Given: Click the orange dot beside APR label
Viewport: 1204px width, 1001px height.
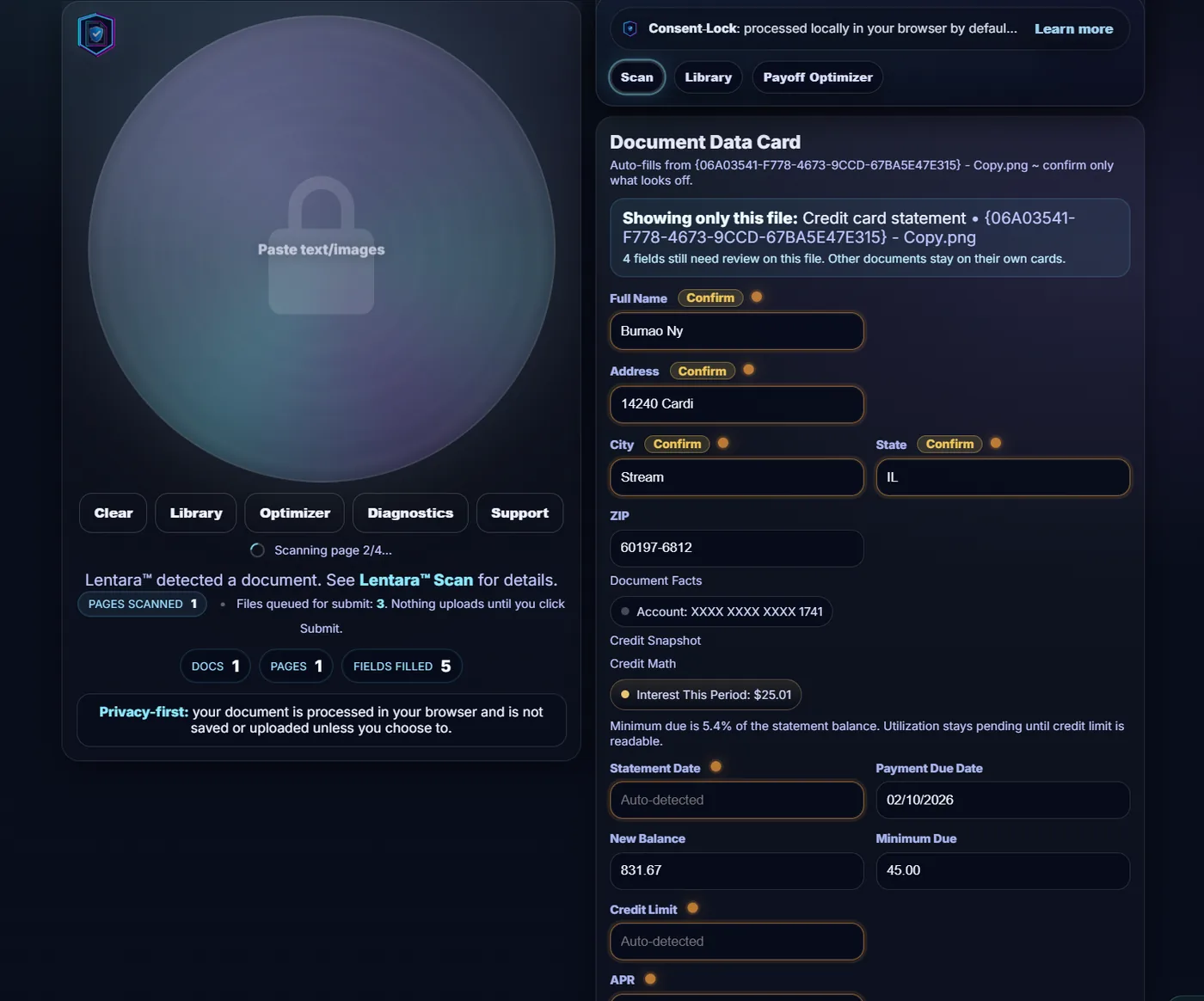Looking at the screenshot, I should coord(650,979).
